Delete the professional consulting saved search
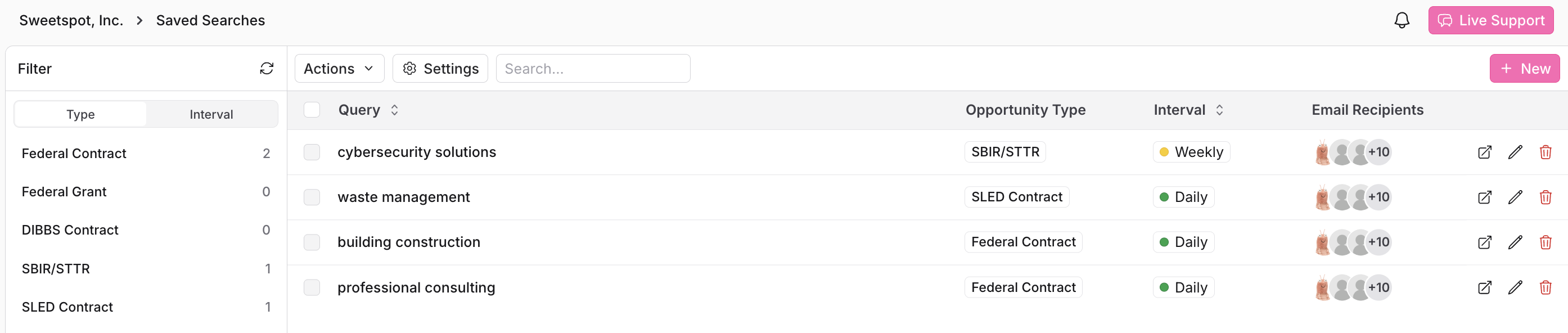 tap(1546, 287)
